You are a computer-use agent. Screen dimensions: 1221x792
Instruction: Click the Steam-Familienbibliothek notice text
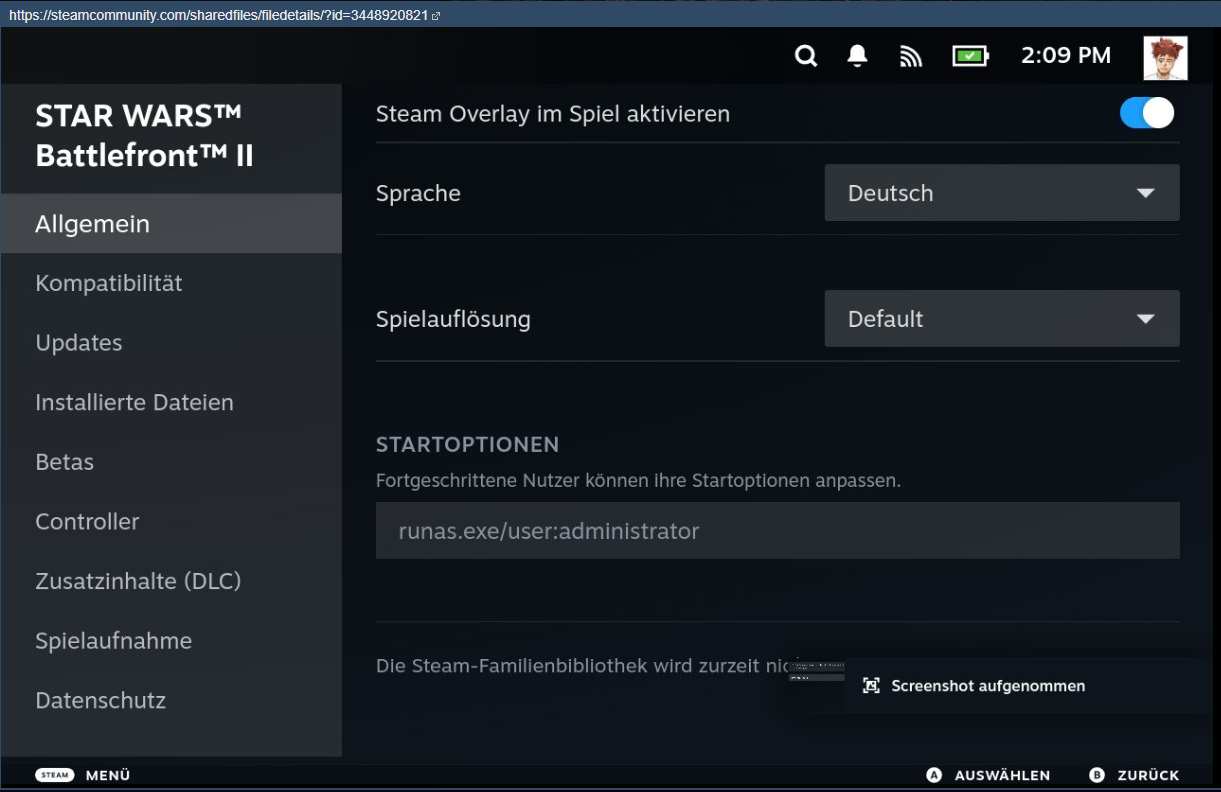580,665
